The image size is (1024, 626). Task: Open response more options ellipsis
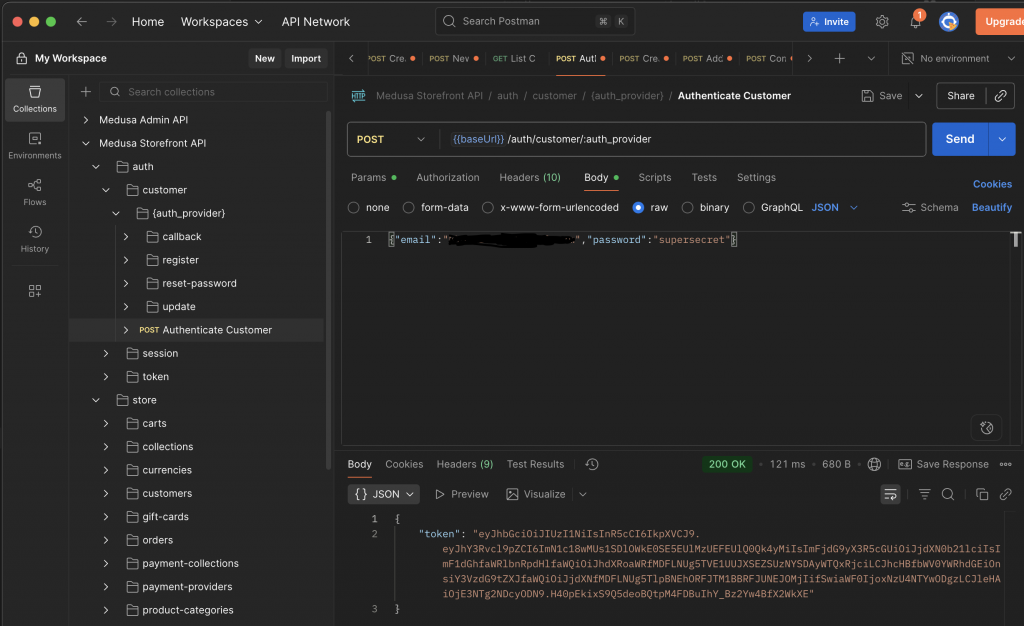tap(1006, 464)
